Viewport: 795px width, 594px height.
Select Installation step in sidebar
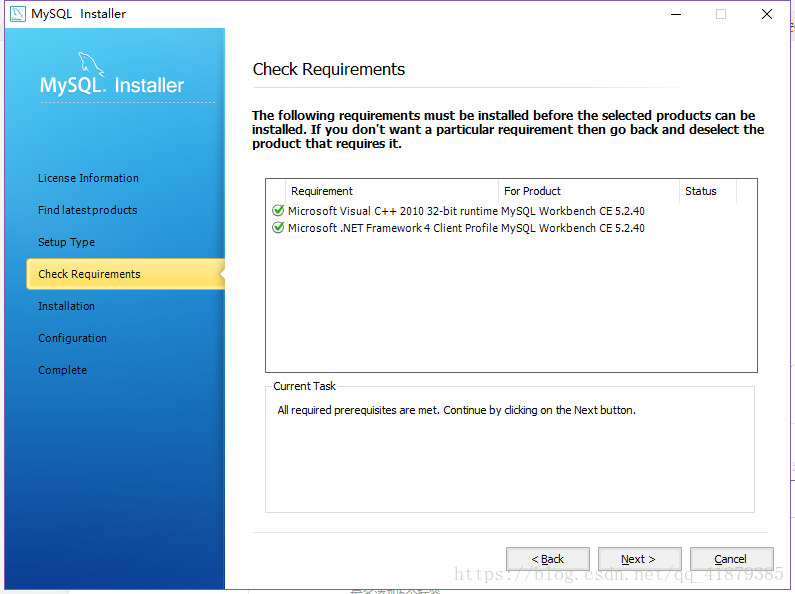(66, 306)
